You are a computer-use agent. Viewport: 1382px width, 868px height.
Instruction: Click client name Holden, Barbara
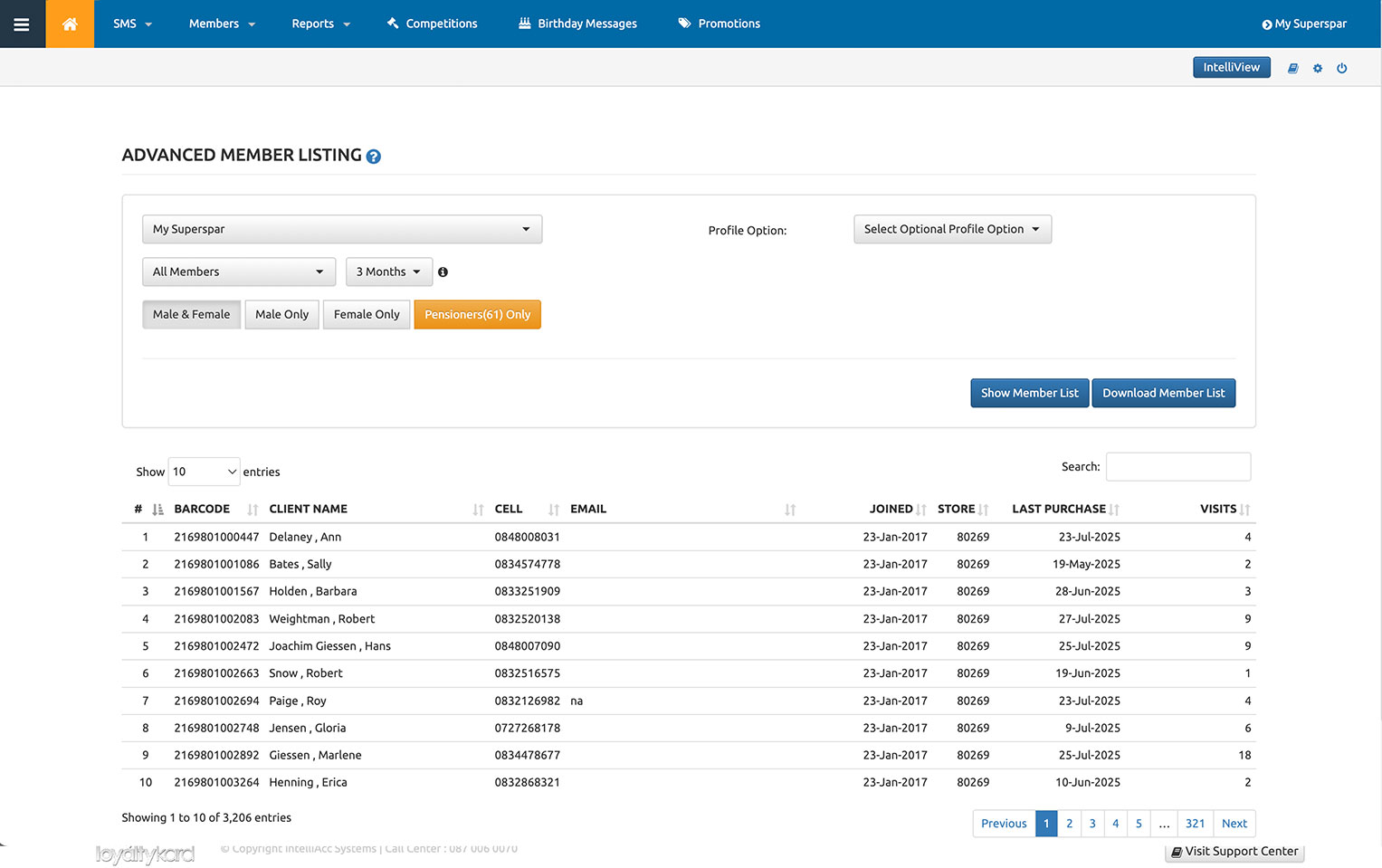313,591
